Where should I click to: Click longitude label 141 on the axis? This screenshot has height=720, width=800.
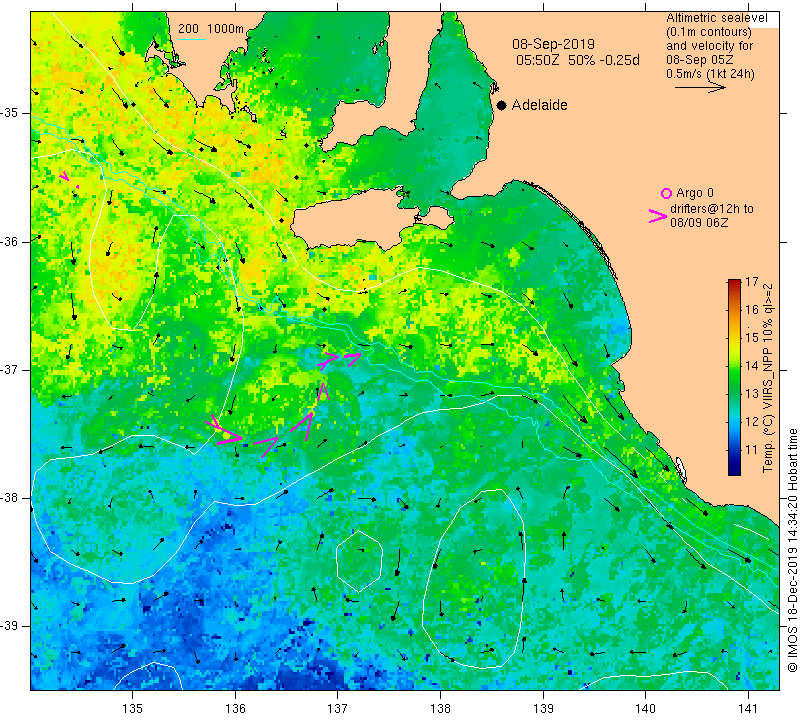pos(748,709)
